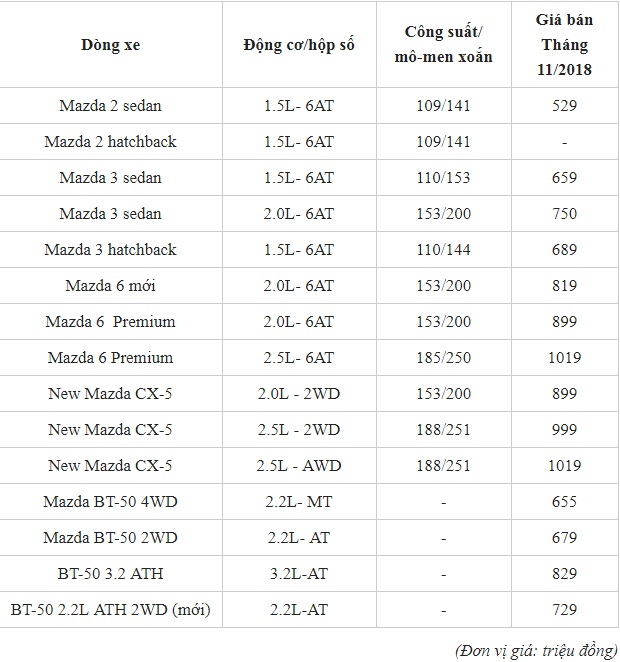The width and height of the screenshot is (620, 662).
Task: Click the 999 price cell
Action: tap(564, 429)
